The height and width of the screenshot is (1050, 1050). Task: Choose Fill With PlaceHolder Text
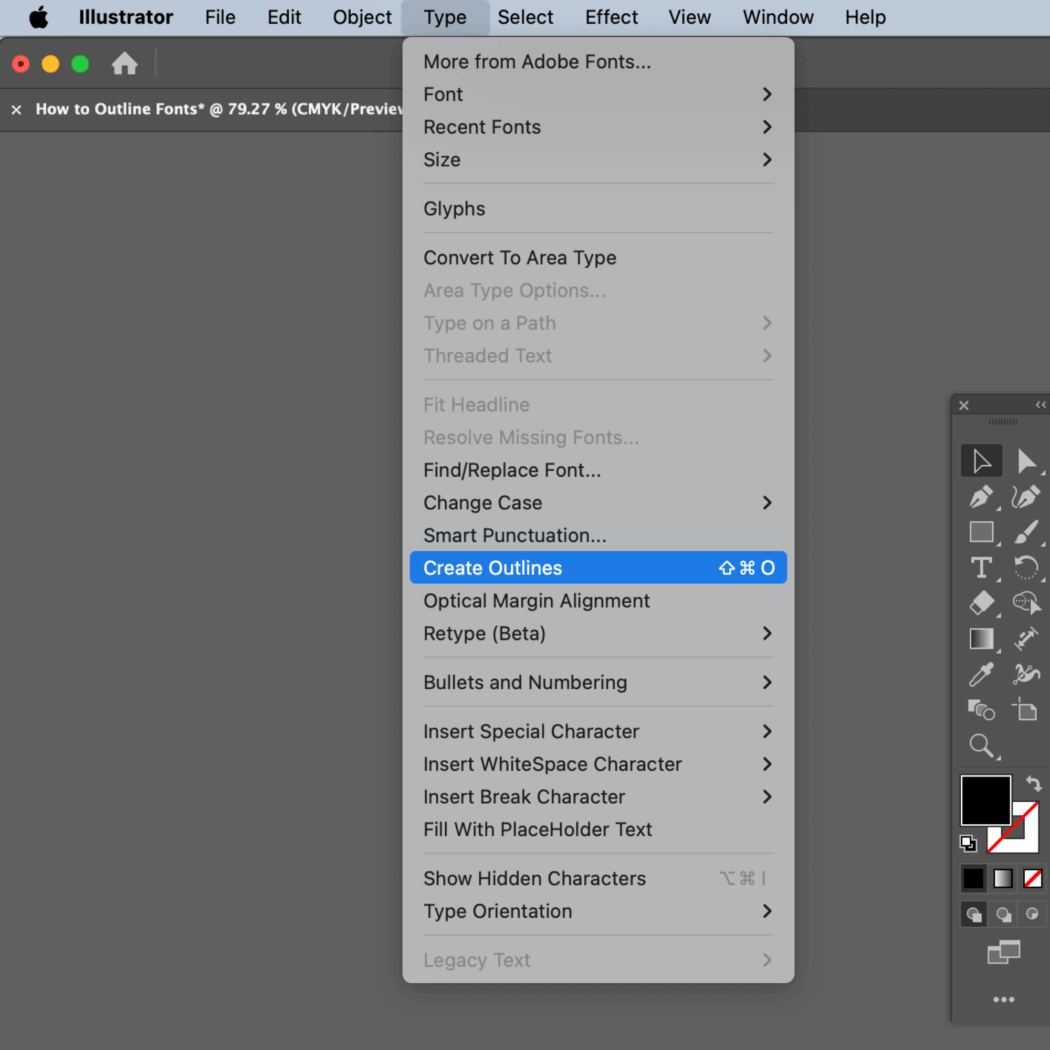pyautogui.click(x=598, y=830)
